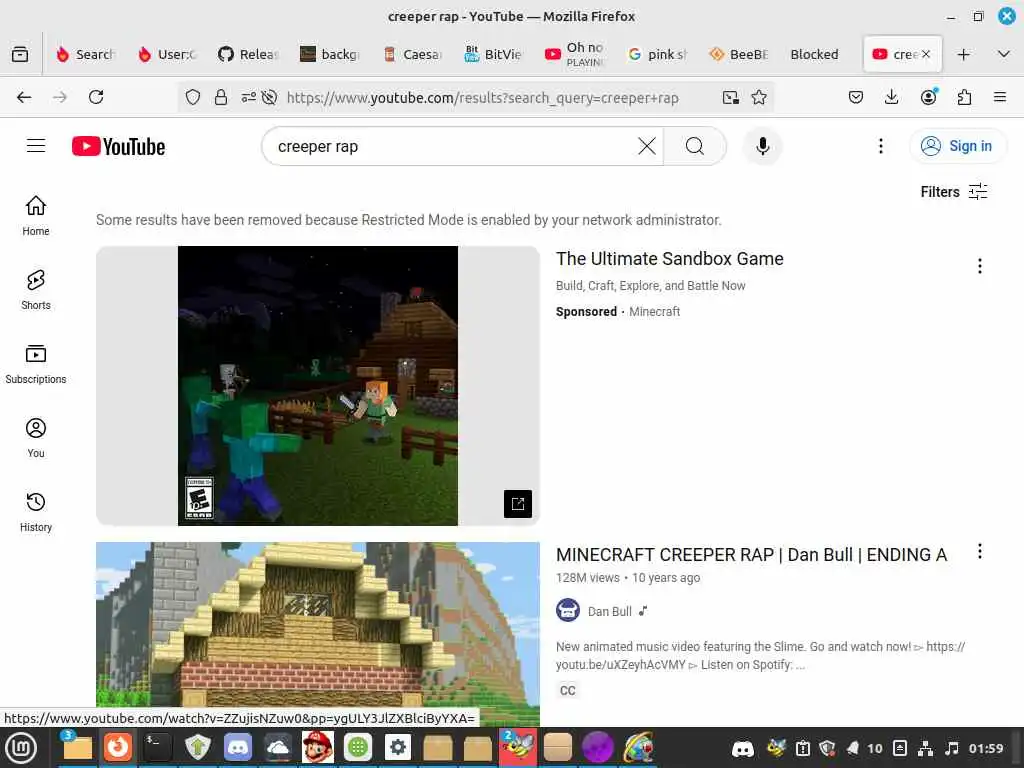
Task: Open Discord in the taskbar
Action: point(238,747)
